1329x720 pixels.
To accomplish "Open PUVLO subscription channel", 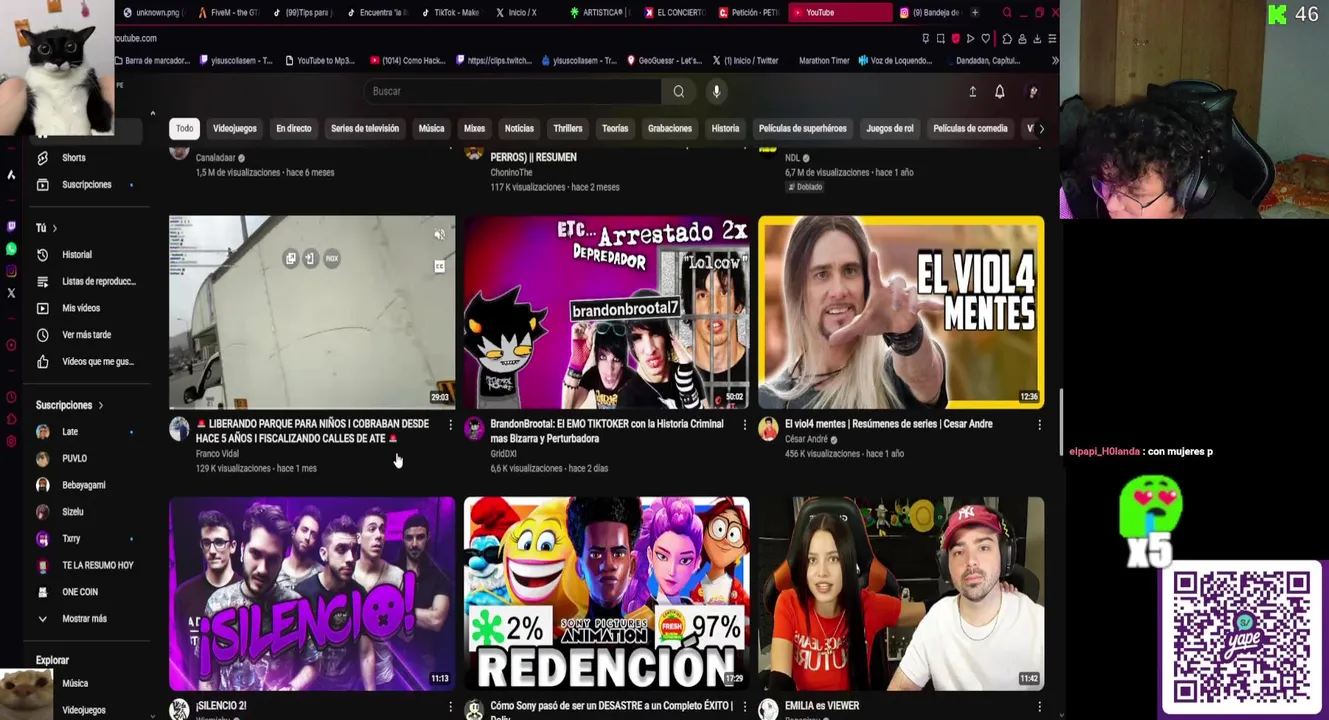I will 75,459.
